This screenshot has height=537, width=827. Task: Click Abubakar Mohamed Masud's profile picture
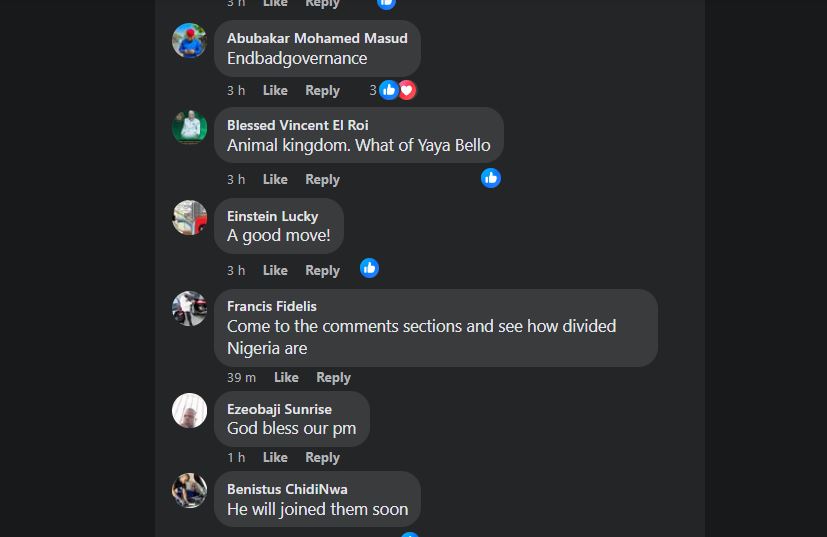(x=189, y=41)
